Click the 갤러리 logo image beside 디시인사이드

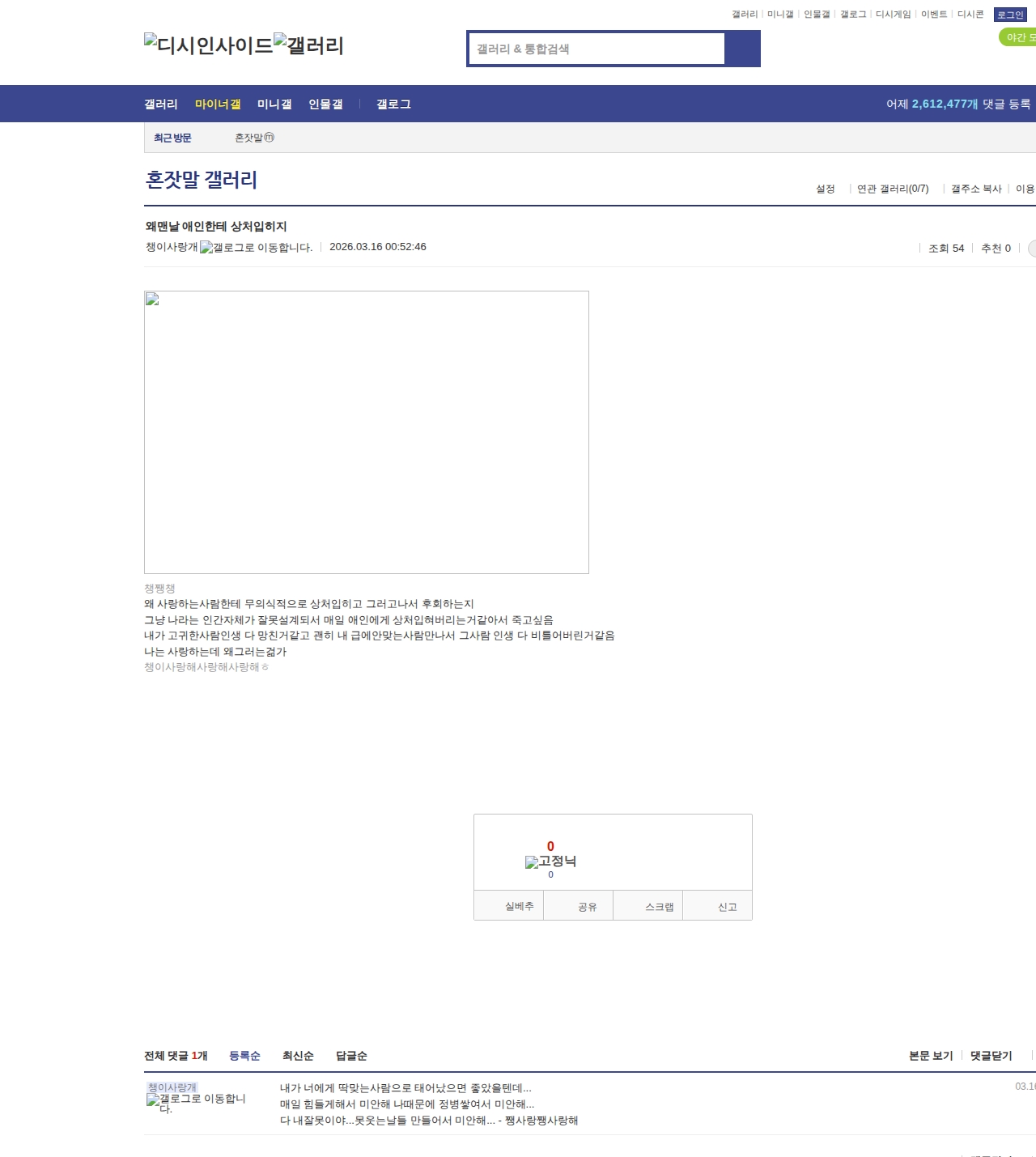point(309,45)
